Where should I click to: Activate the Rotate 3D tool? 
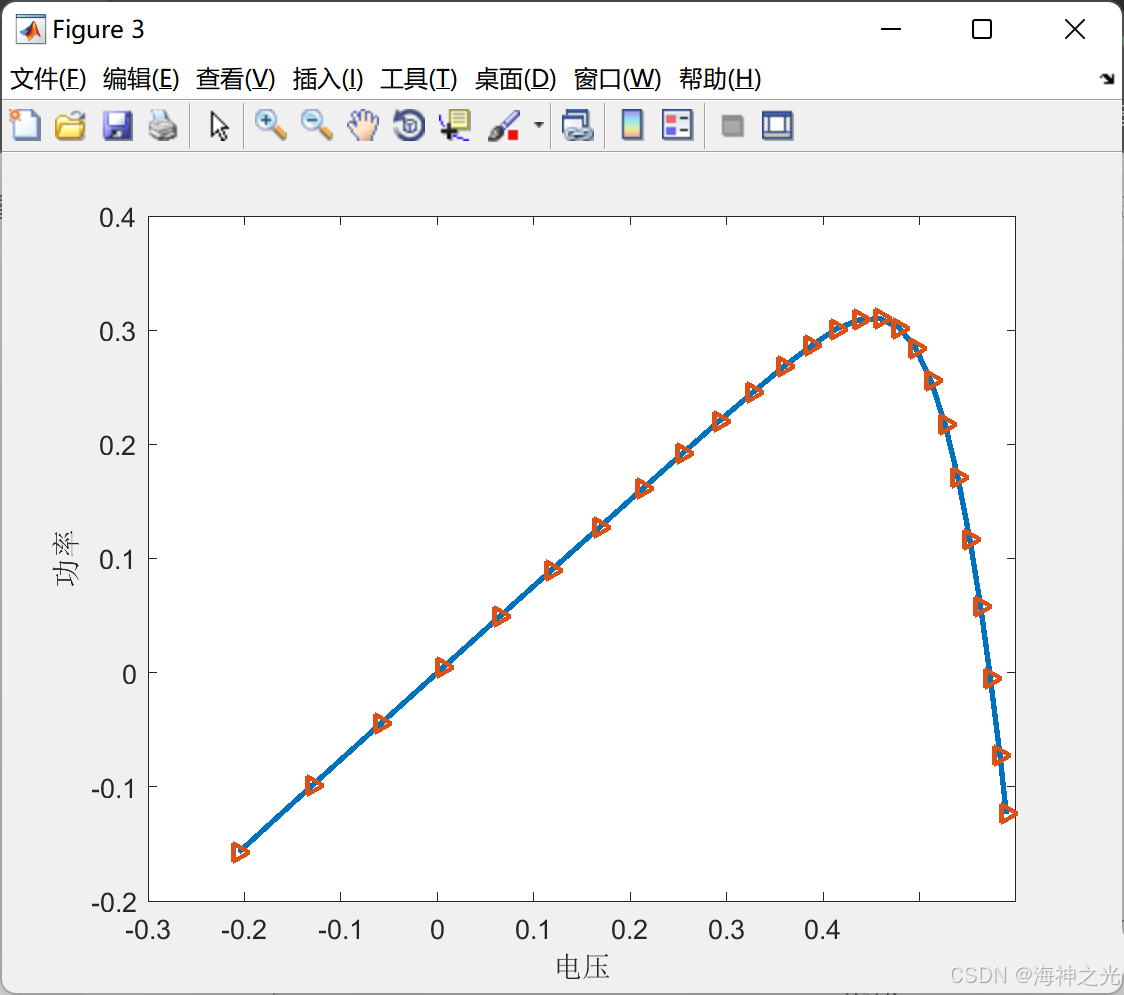[x=409, y=125]
